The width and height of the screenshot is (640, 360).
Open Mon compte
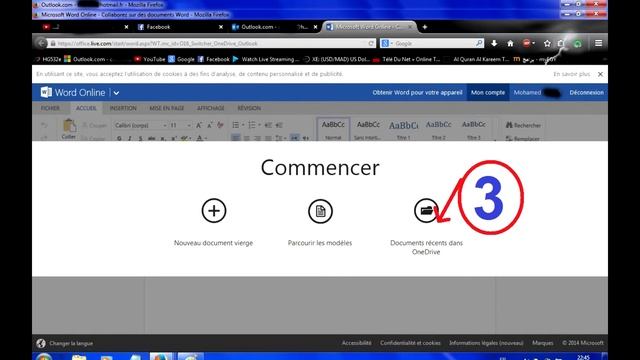point(488,93)
